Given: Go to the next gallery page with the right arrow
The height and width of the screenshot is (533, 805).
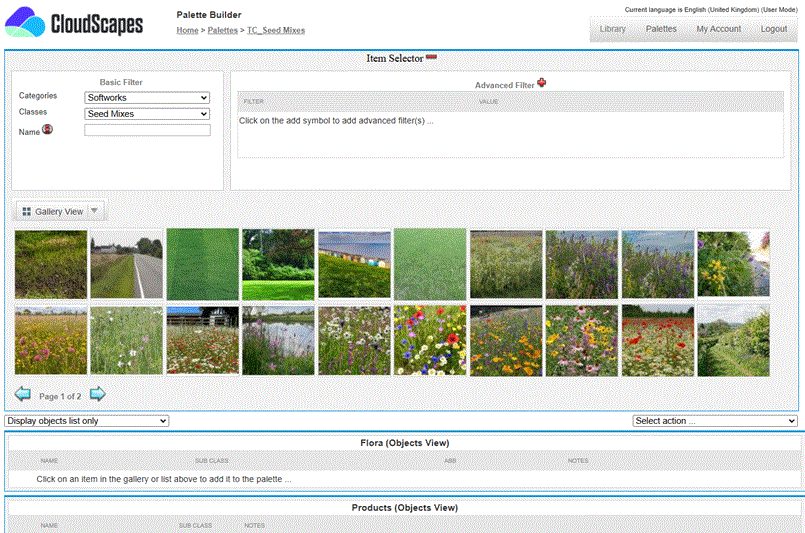Looking at the screenshot, I should 98,394.
